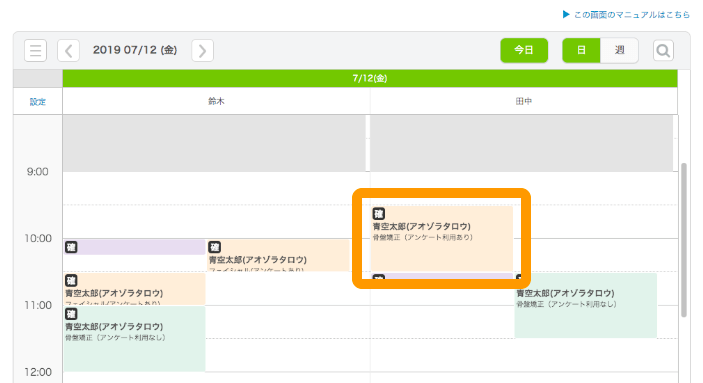Open the hamburger menu icon
This screenshot has height=383, width=703.
(35, 50)
